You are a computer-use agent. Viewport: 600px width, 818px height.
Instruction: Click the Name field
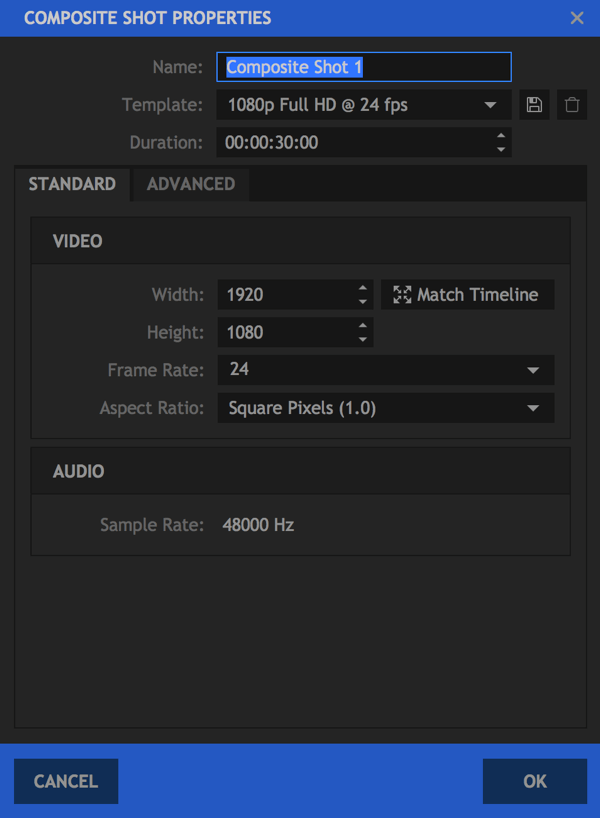364,67
